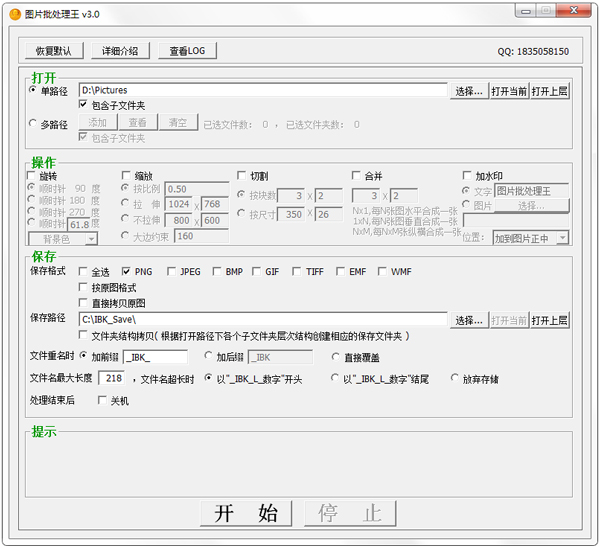Screen dimensions: 600x547
Task: Click the C:\IBK_Save\ save path field
Action: 262,320
